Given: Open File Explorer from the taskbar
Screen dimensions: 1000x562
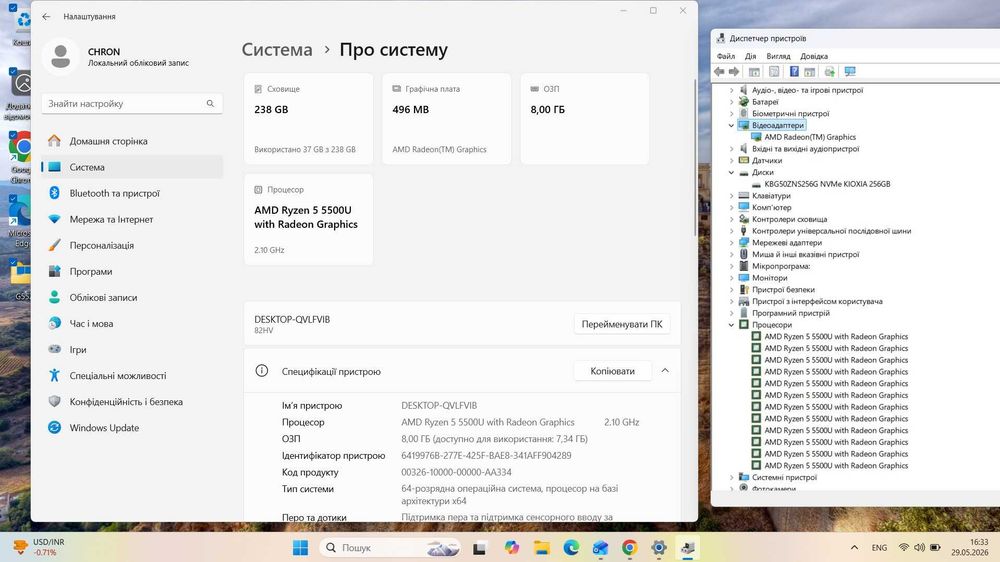Looking at the screenshot, I should click(541, 547).
